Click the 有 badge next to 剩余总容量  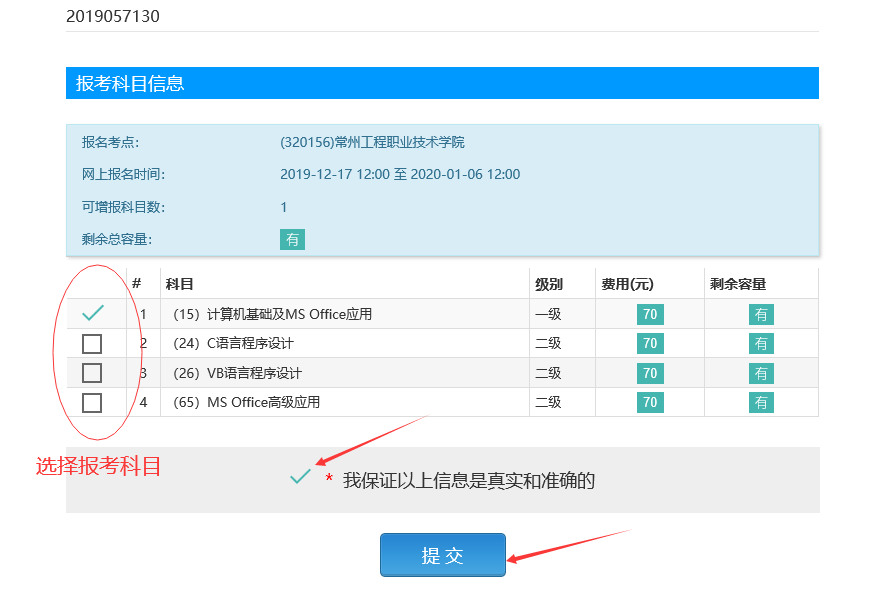tap(292, 239)
